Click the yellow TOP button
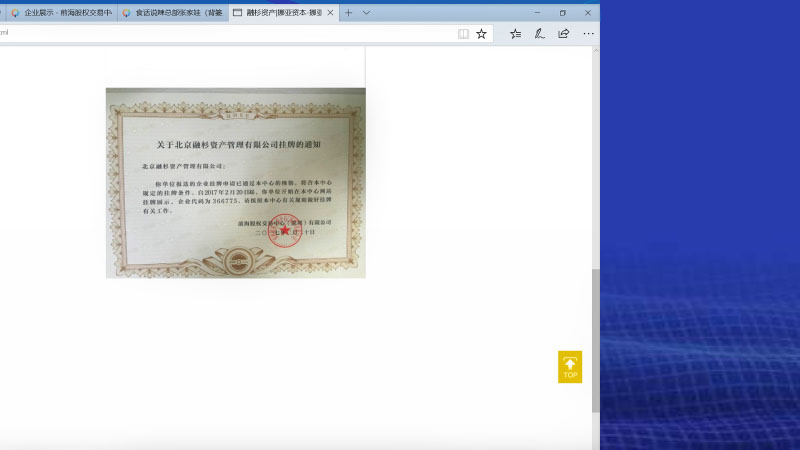 coord(570,367)
